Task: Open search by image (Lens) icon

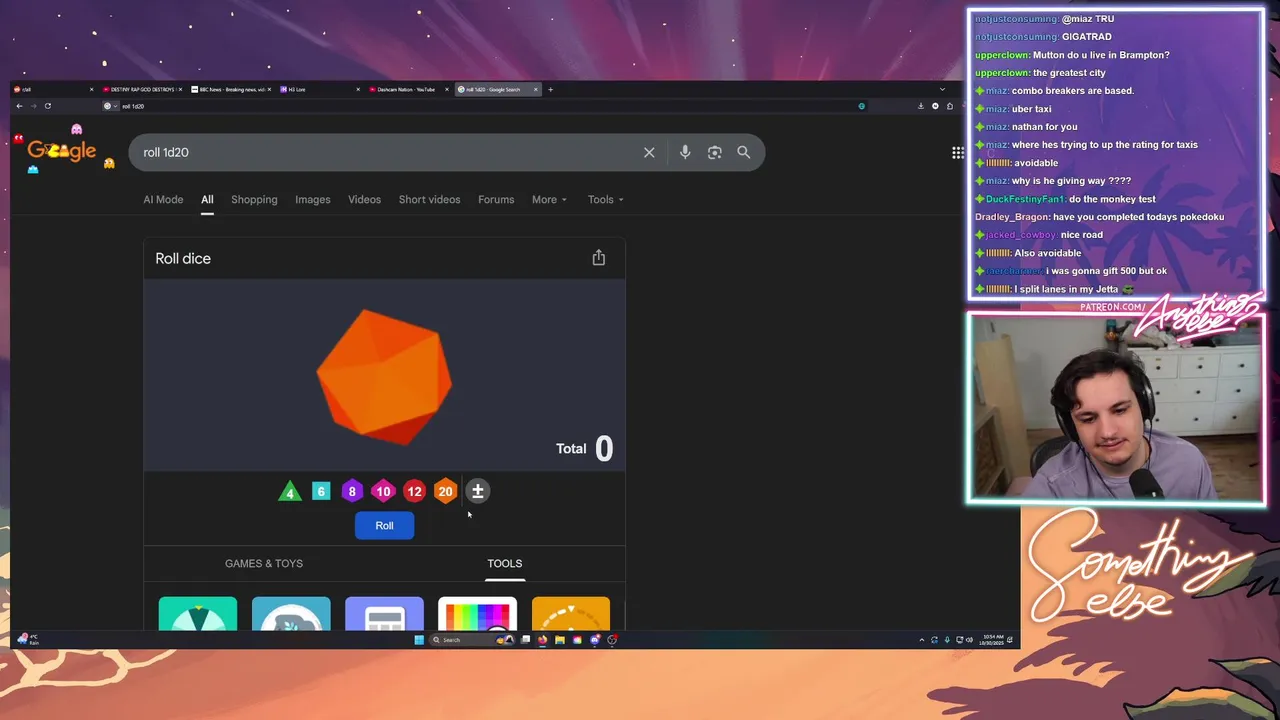Action: pos(714,152)
